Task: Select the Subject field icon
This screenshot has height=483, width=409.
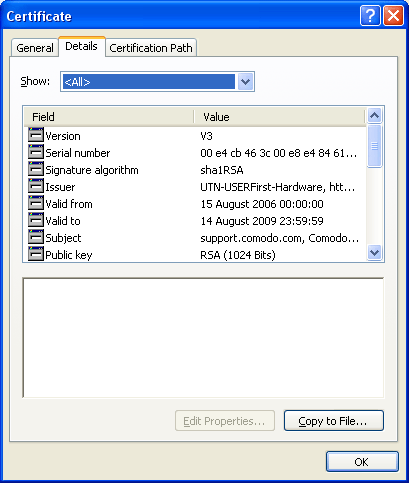Action: click(x=36, y=237)
